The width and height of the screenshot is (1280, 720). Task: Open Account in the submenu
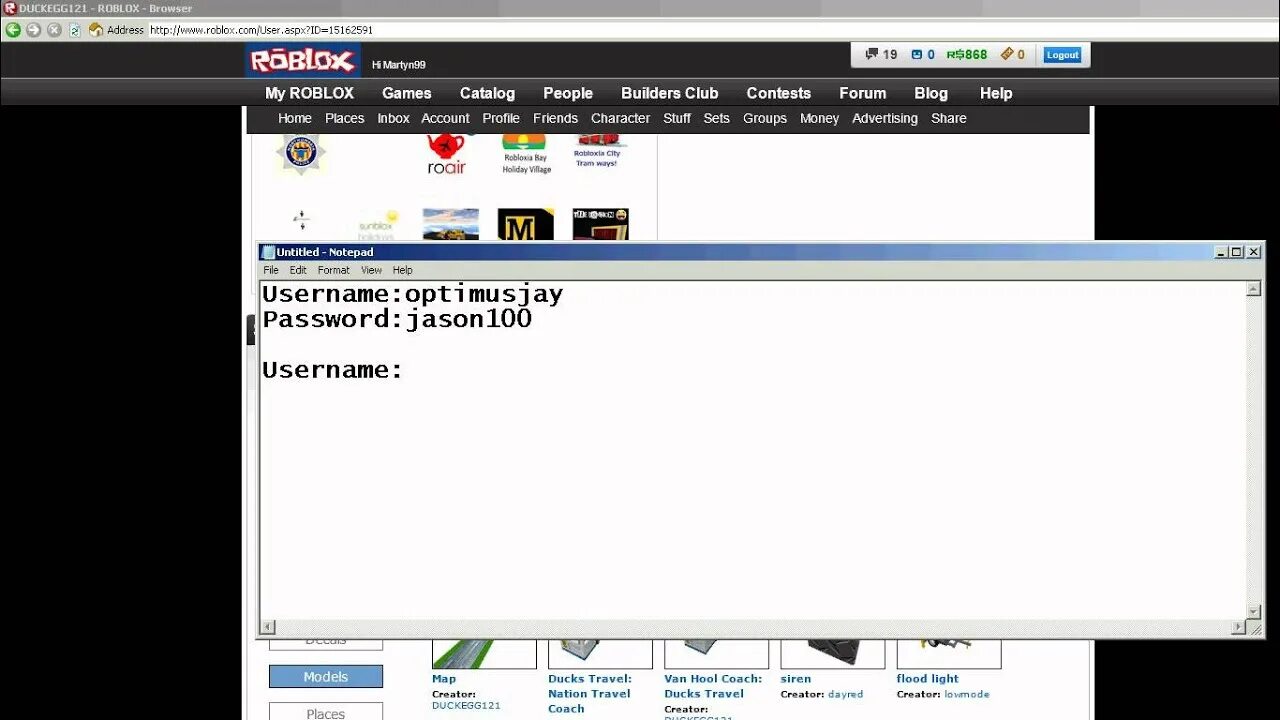445,118
